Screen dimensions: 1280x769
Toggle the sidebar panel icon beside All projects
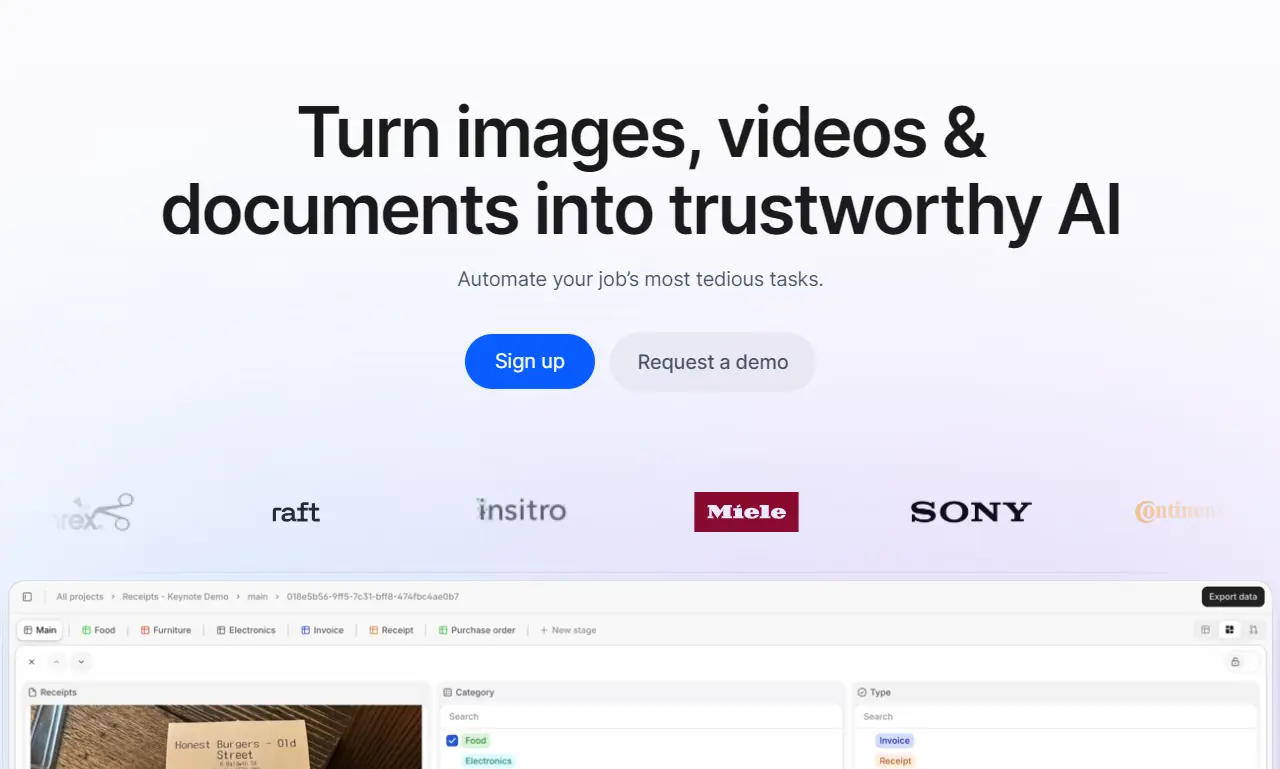pos(27,597)
